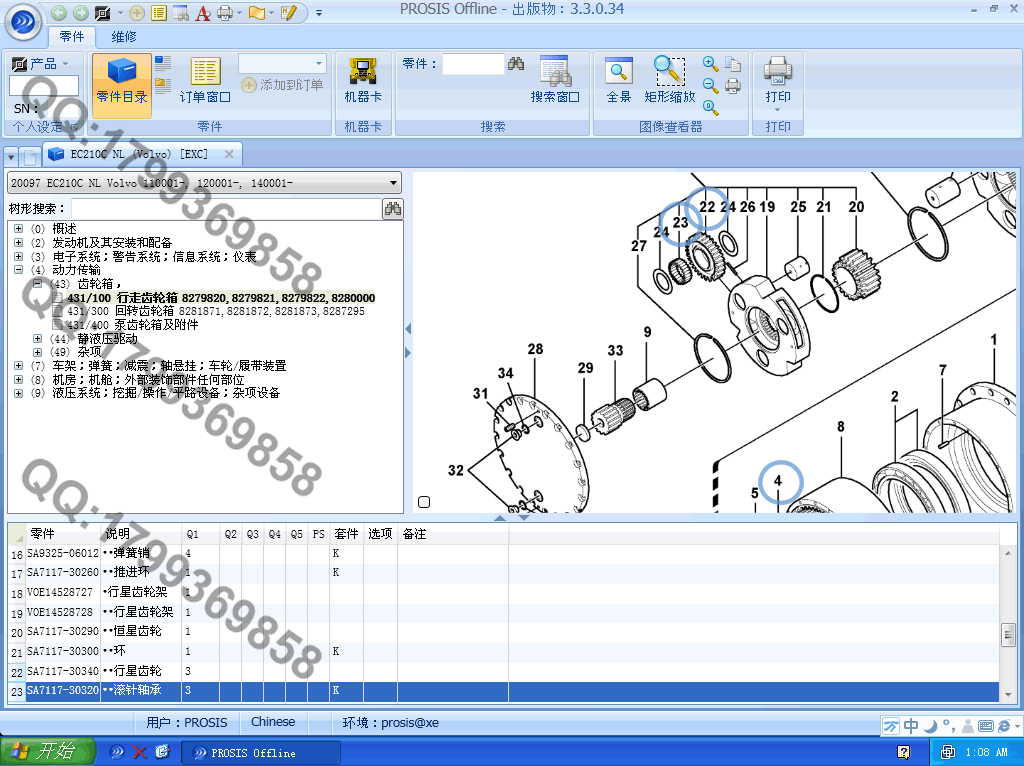This screenshot has height=766, width=1024.
Task: Open the 20097 EC210C NL model dropdown
Action: [393, 183]
